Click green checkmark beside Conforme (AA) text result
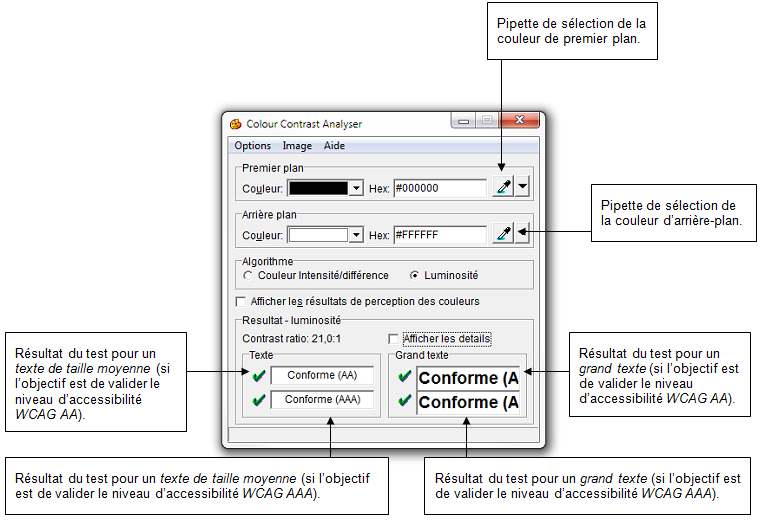 [258, 376]
